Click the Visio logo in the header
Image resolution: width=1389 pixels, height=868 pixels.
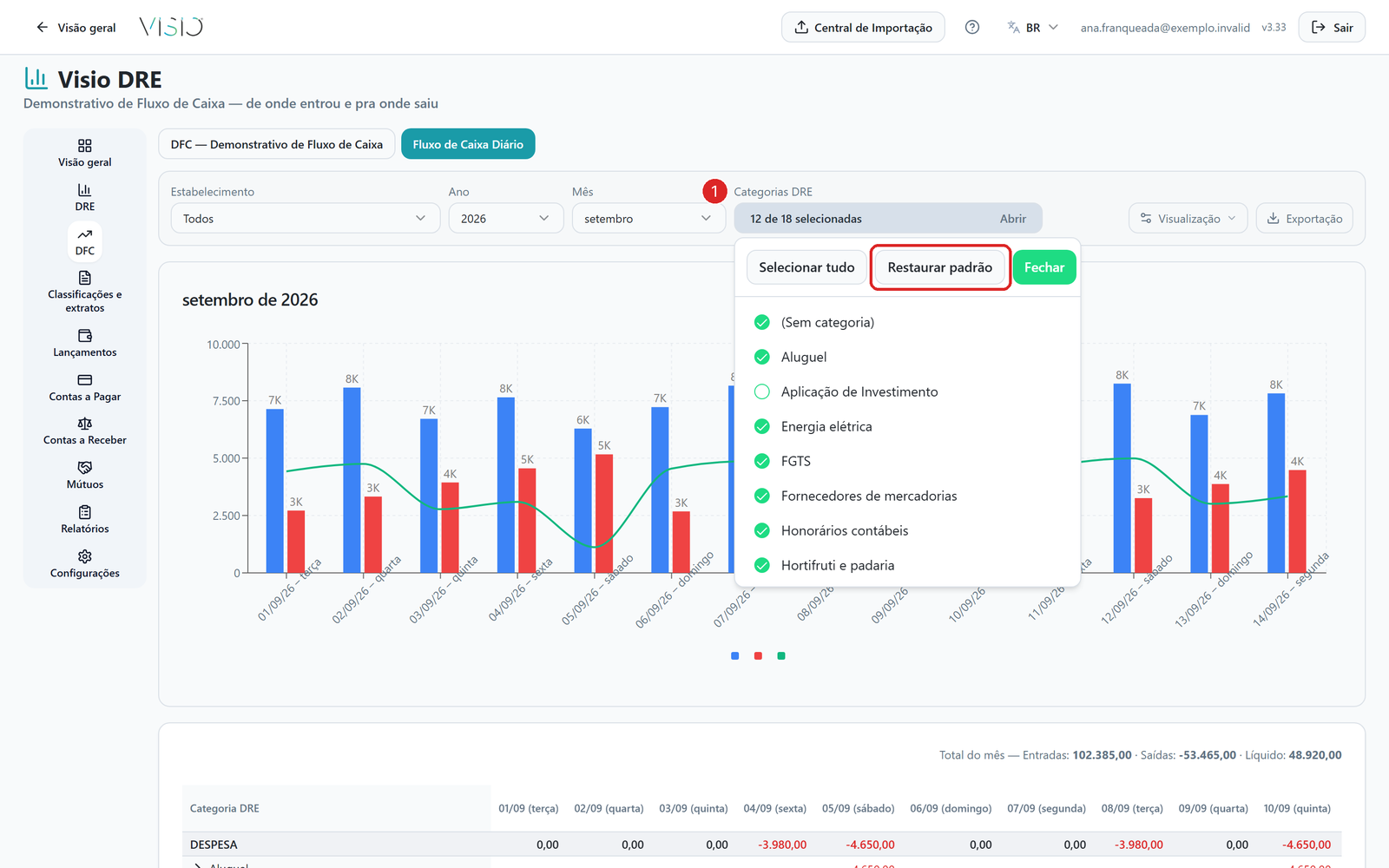click(171, 27)
